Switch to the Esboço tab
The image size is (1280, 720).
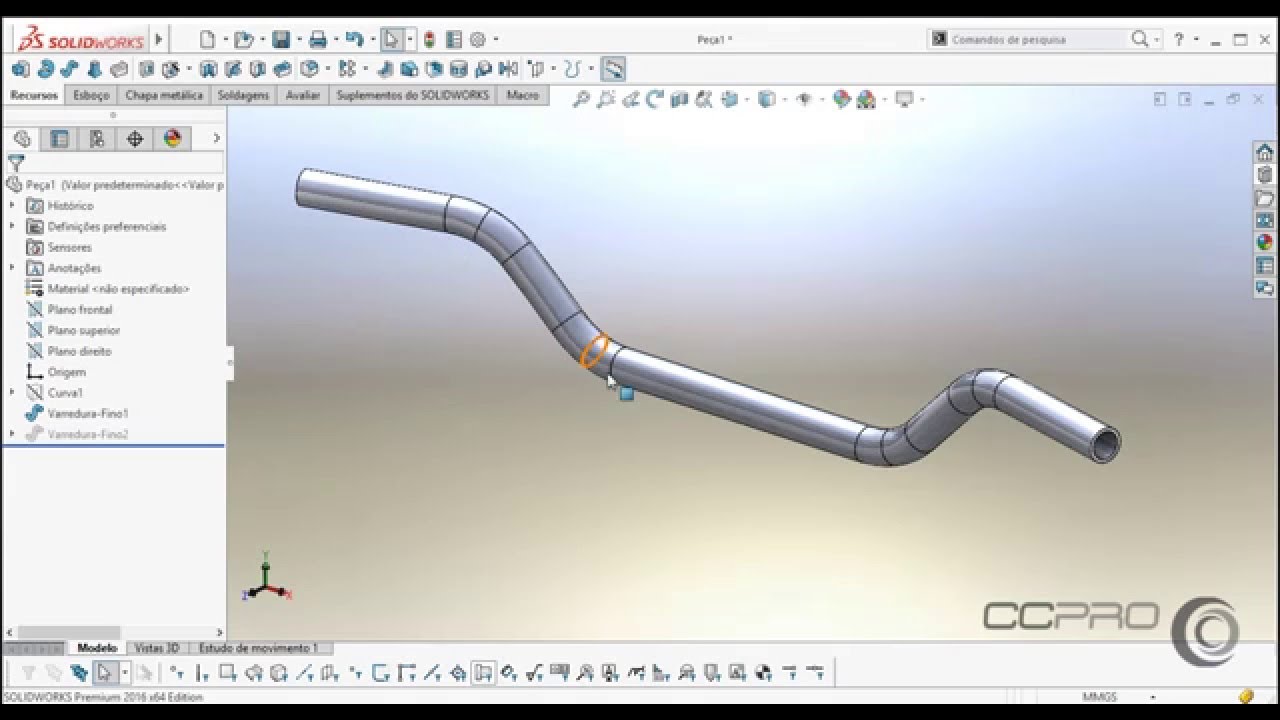(91, 95)
